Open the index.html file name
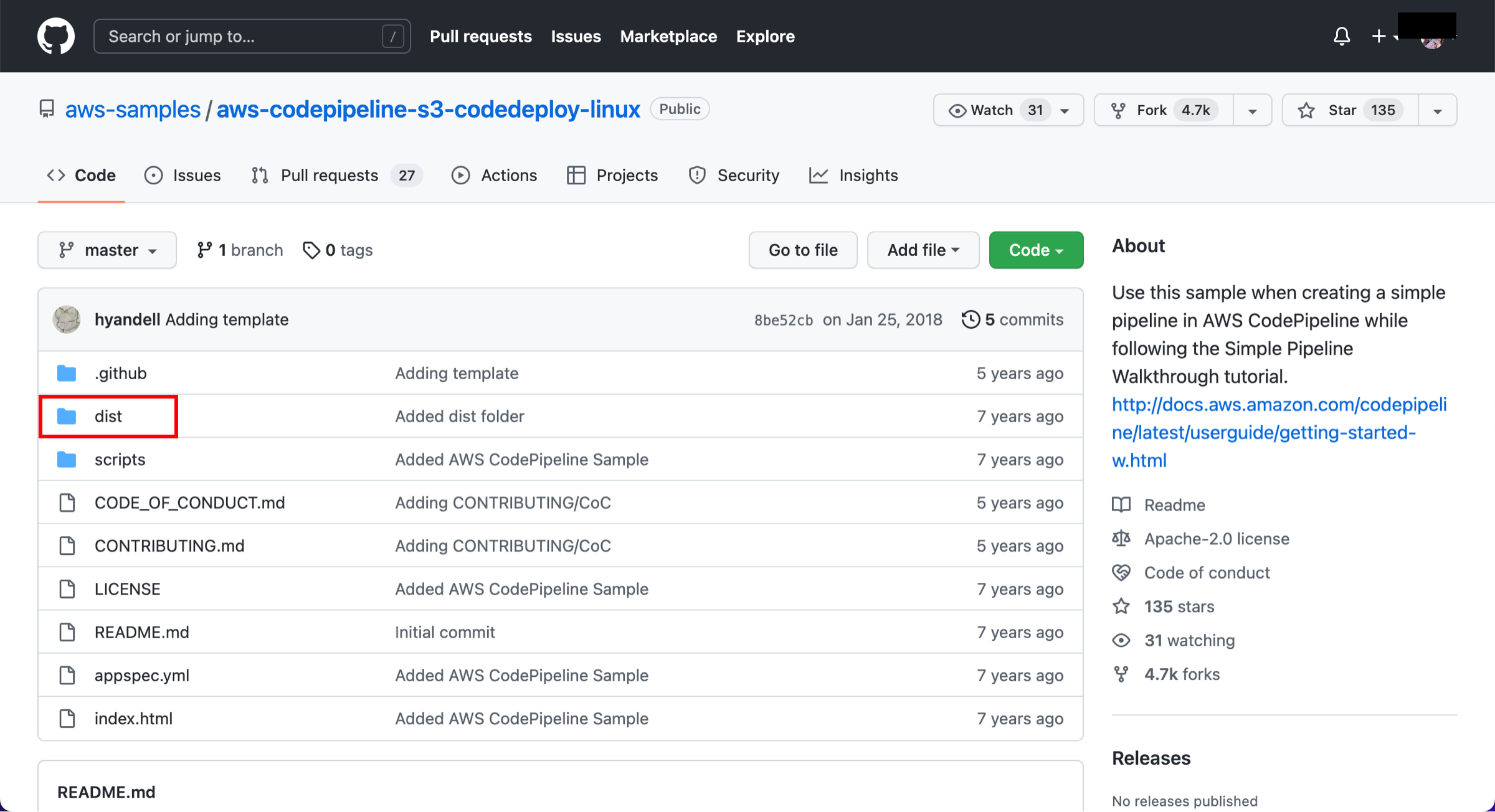The image size is (1495, 812). tap(133, 719)
